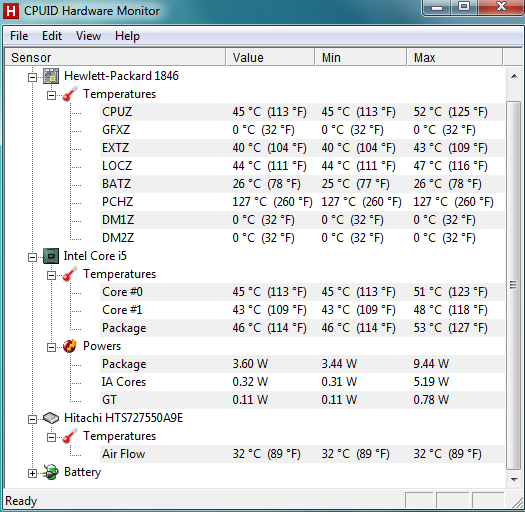Click the Hitachi hard drive icon

coord(51,418)
